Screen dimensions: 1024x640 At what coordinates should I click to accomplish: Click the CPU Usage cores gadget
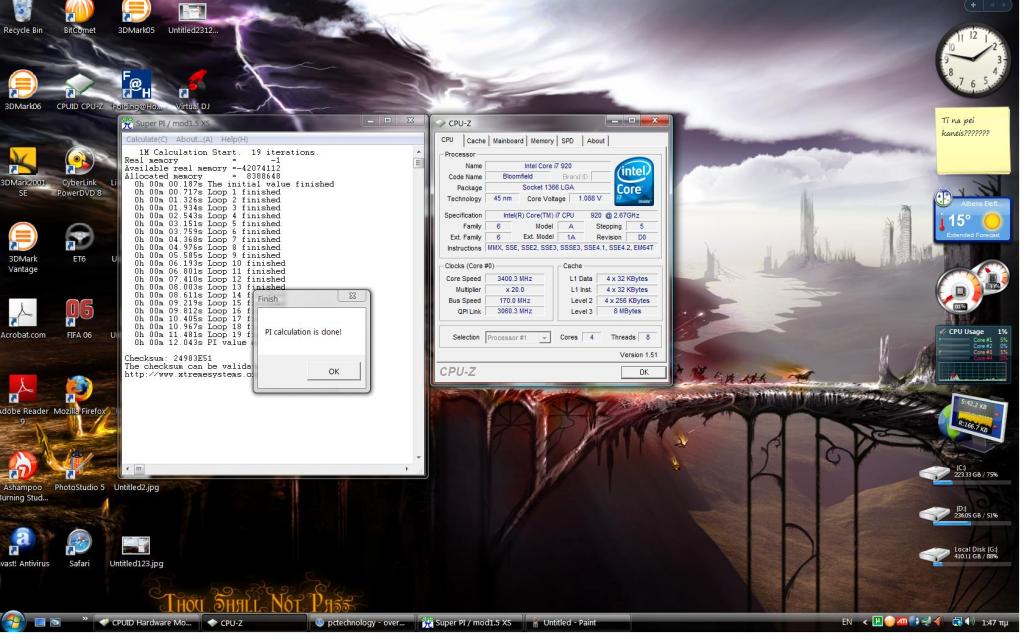click(973, 354)
